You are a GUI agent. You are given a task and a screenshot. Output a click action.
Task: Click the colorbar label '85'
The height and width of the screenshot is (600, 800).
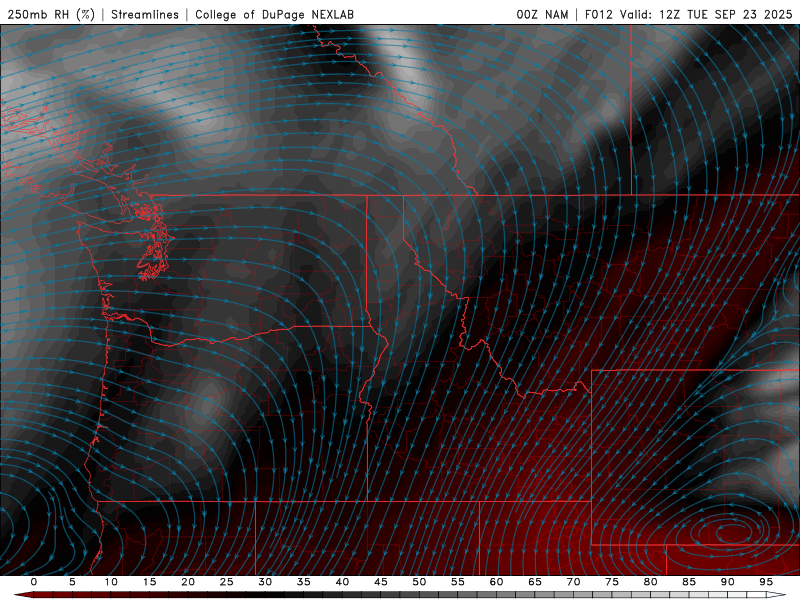click(689, 582)
